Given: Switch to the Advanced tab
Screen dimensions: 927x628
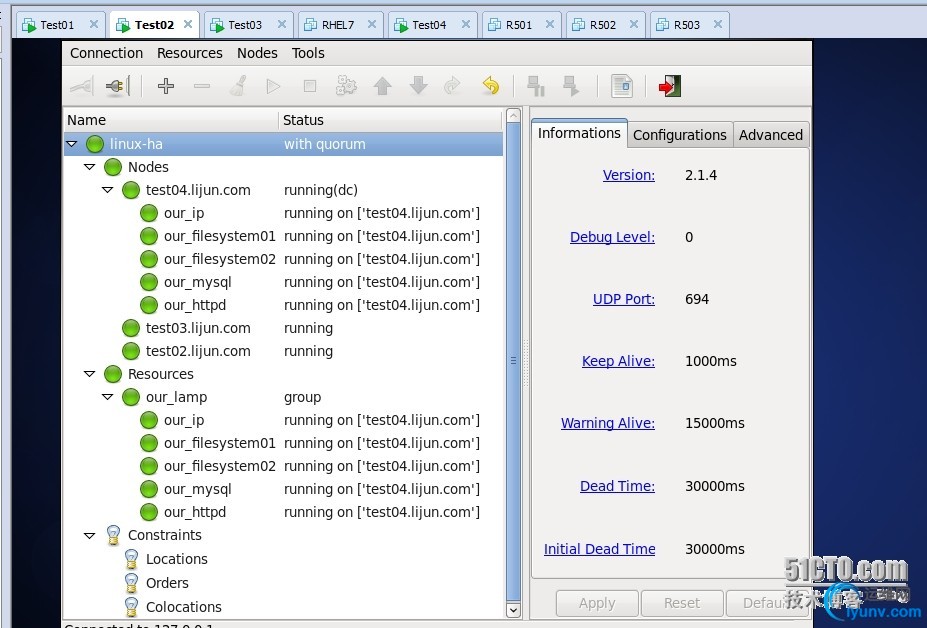Looking at the screenshot, I should [x=770, y=135].
